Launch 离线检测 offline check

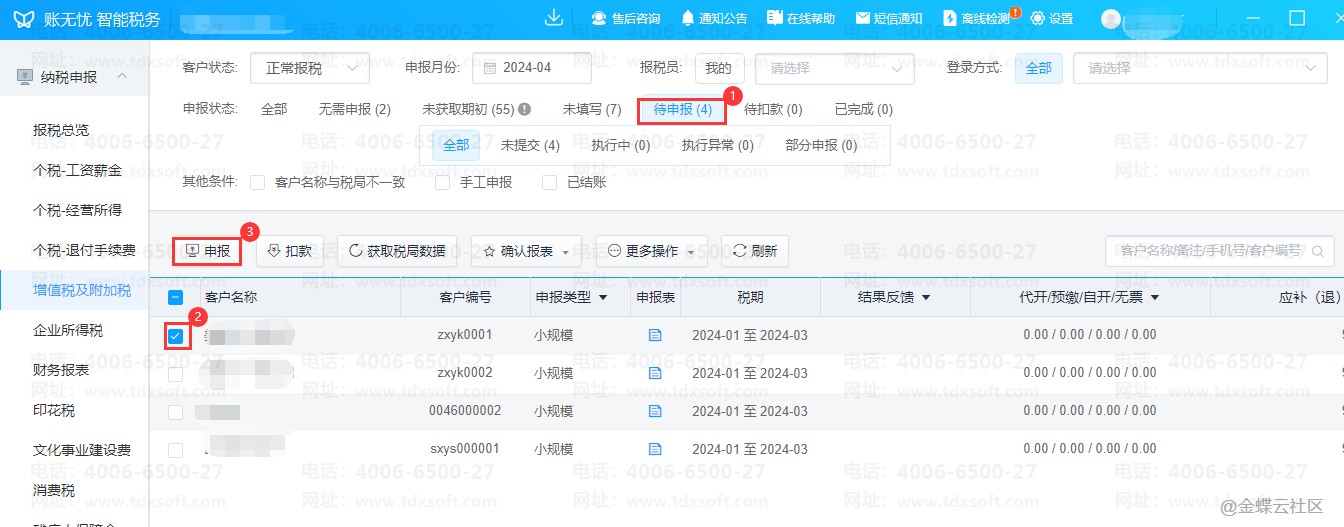pos(977,18)
